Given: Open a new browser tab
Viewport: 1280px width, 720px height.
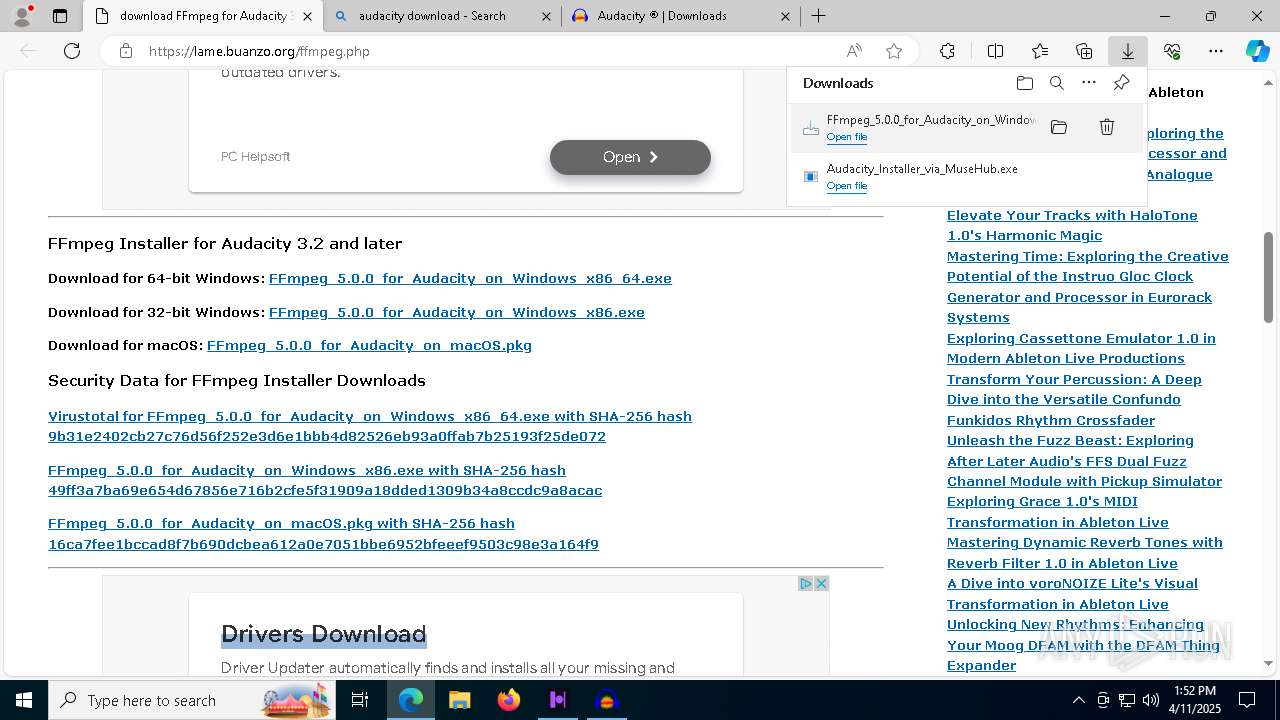Looking at the screenshot, I should (x=818, y=16).
